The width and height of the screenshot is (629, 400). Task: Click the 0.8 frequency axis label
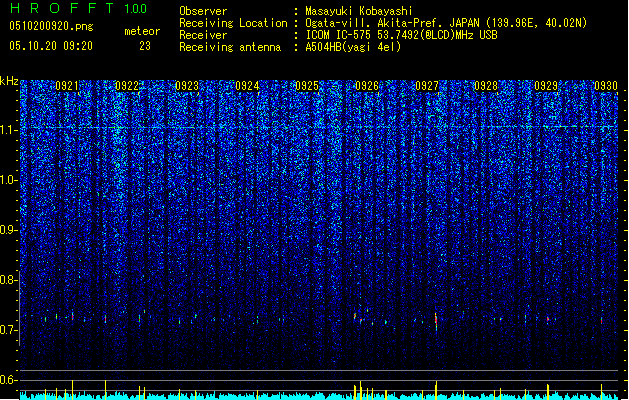tap(8, 280)
